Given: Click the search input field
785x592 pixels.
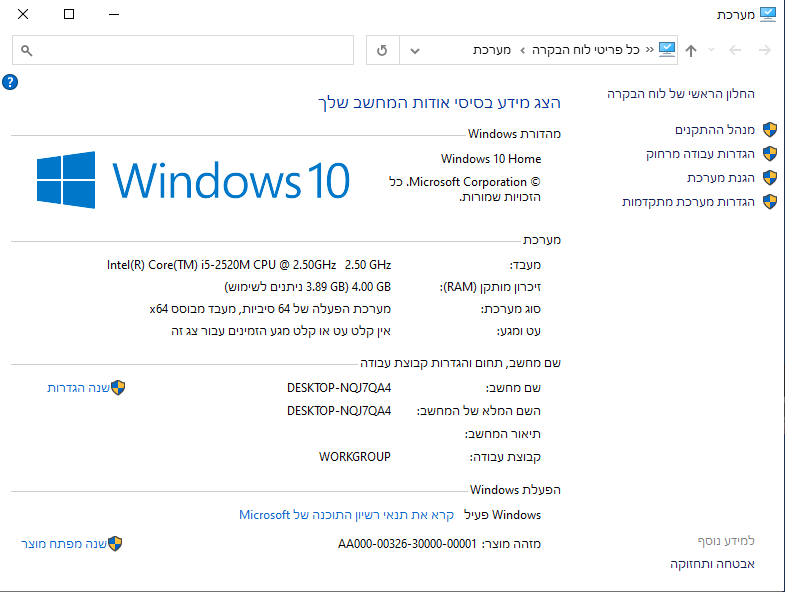Looking at the screenshot, I should (183, 50).
